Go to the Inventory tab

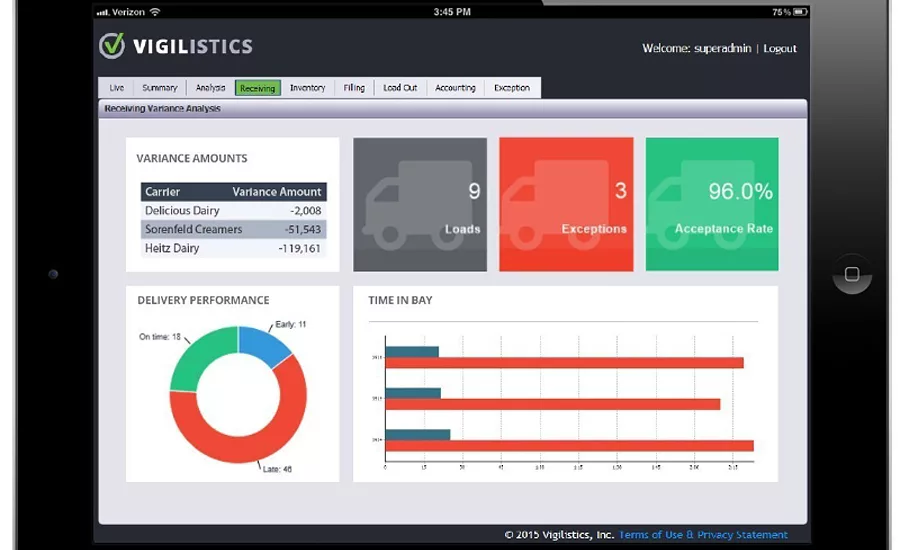coord(307,88)
